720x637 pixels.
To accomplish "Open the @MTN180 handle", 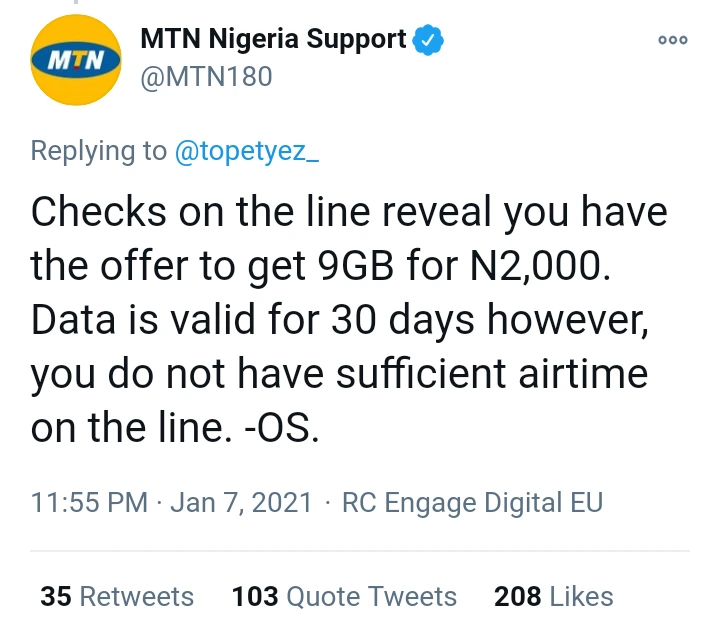I will [206, 76].
